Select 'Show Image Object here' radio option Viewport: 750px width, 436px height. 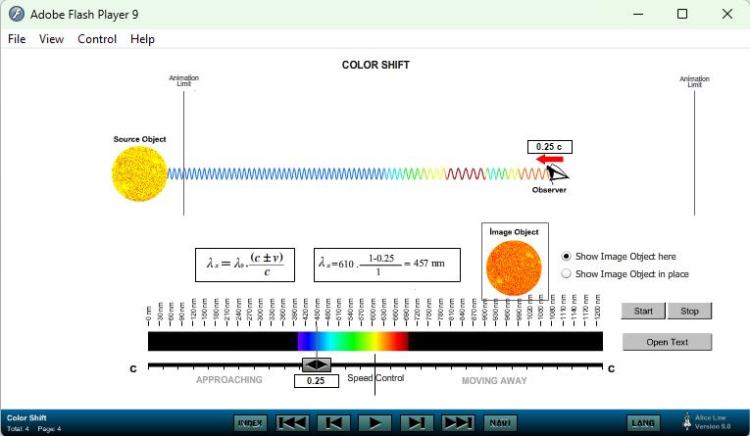click(567, 257)
